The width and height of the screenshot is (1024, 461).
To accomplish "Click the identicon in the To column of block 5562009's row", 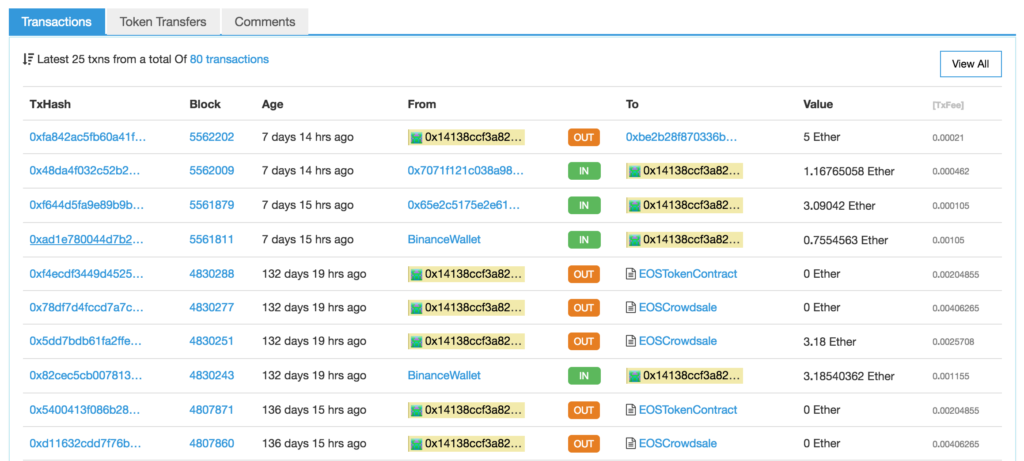I will click(x=633, y=171).
